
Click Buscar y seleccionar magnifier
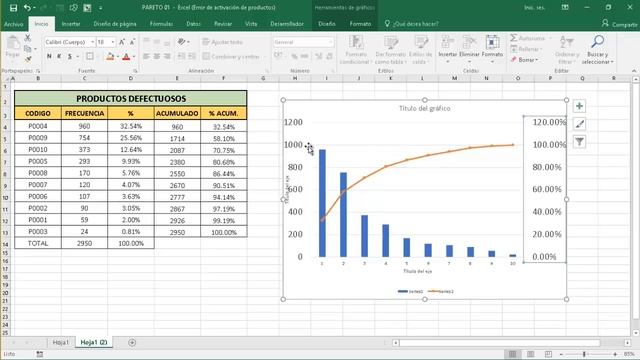598,49
